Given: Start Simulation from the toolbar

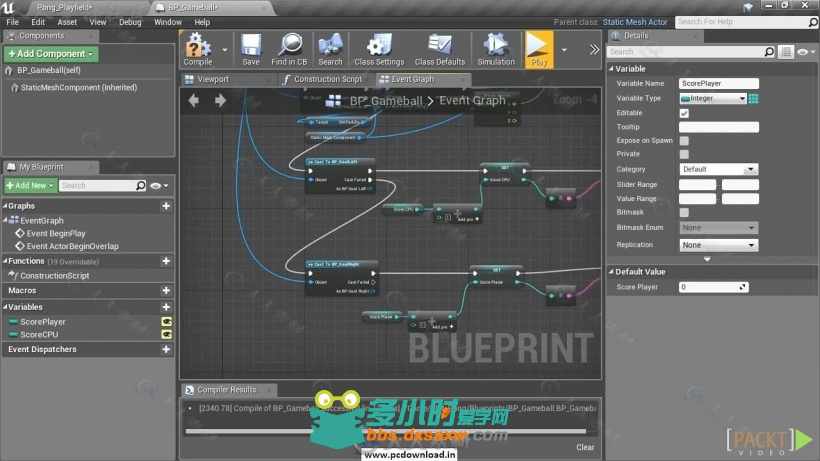Looking at the screenshot, I should 496,49.
